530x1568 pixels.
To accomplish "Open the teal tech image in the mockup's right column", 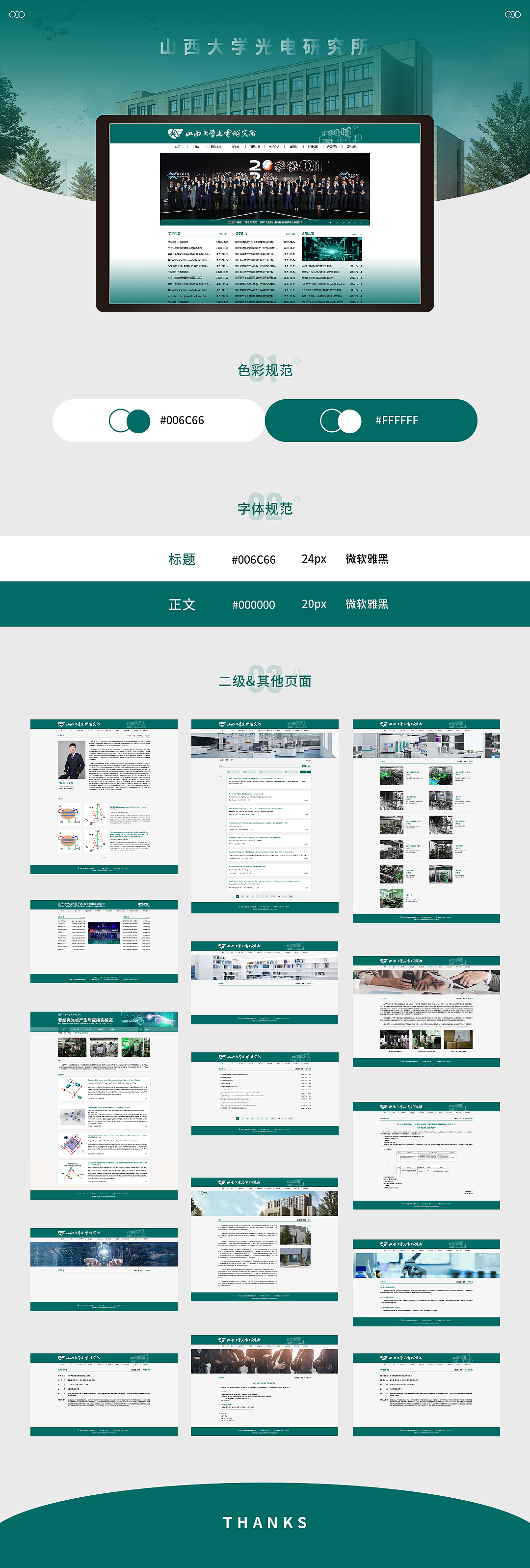I will [x=332, y=249].
